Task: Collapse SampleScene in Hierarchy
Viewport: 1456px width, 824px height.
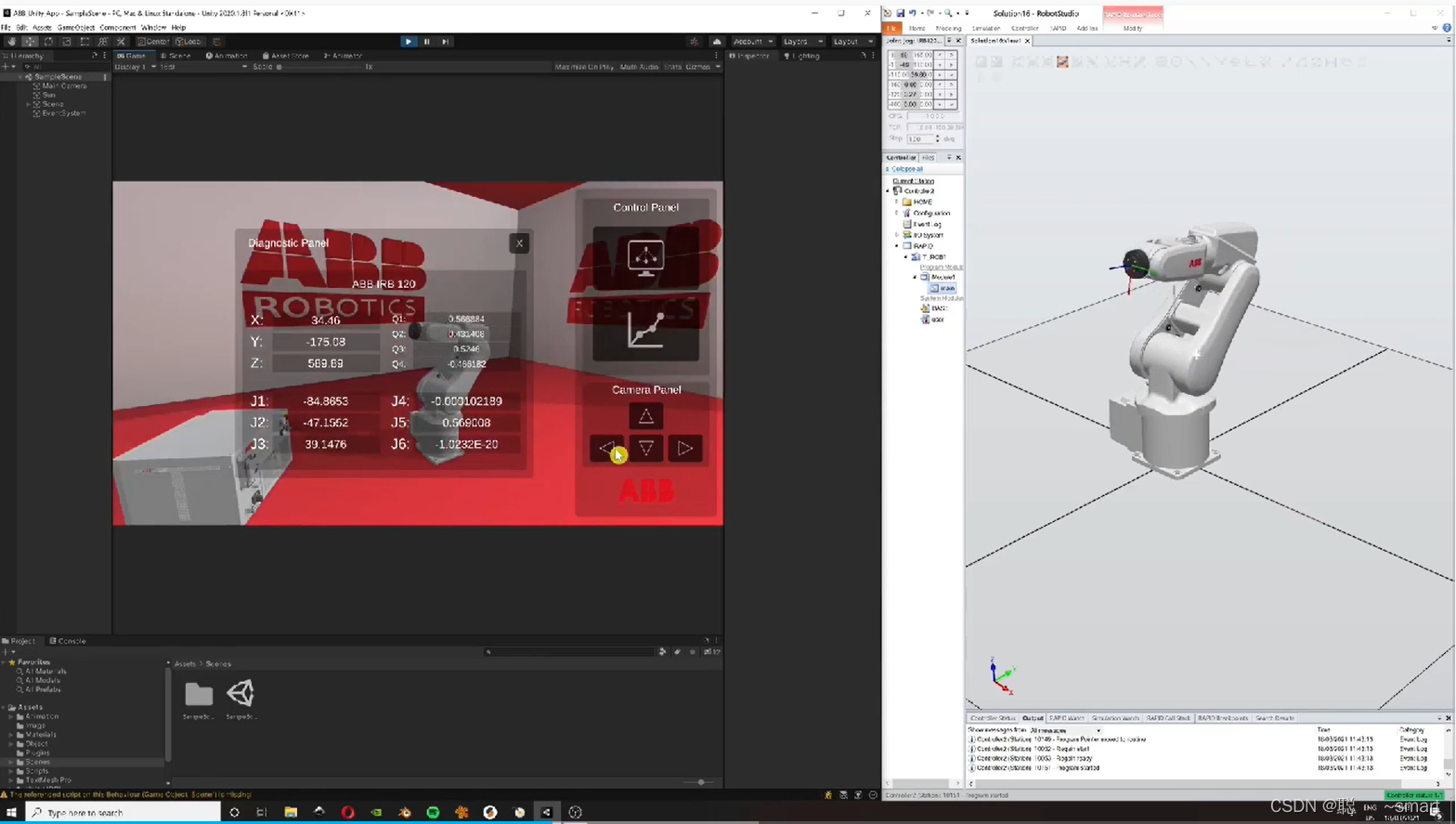Action: [x=20, y=77]
